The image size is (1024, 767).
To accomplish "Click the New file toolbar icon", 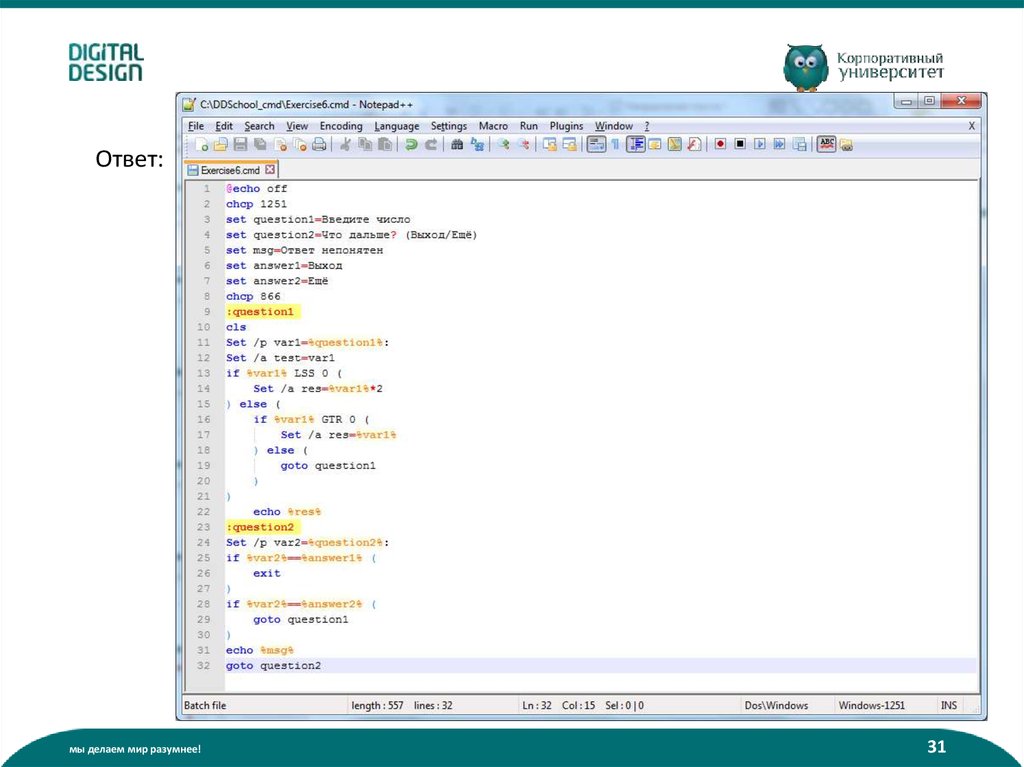I will [200, 145].
